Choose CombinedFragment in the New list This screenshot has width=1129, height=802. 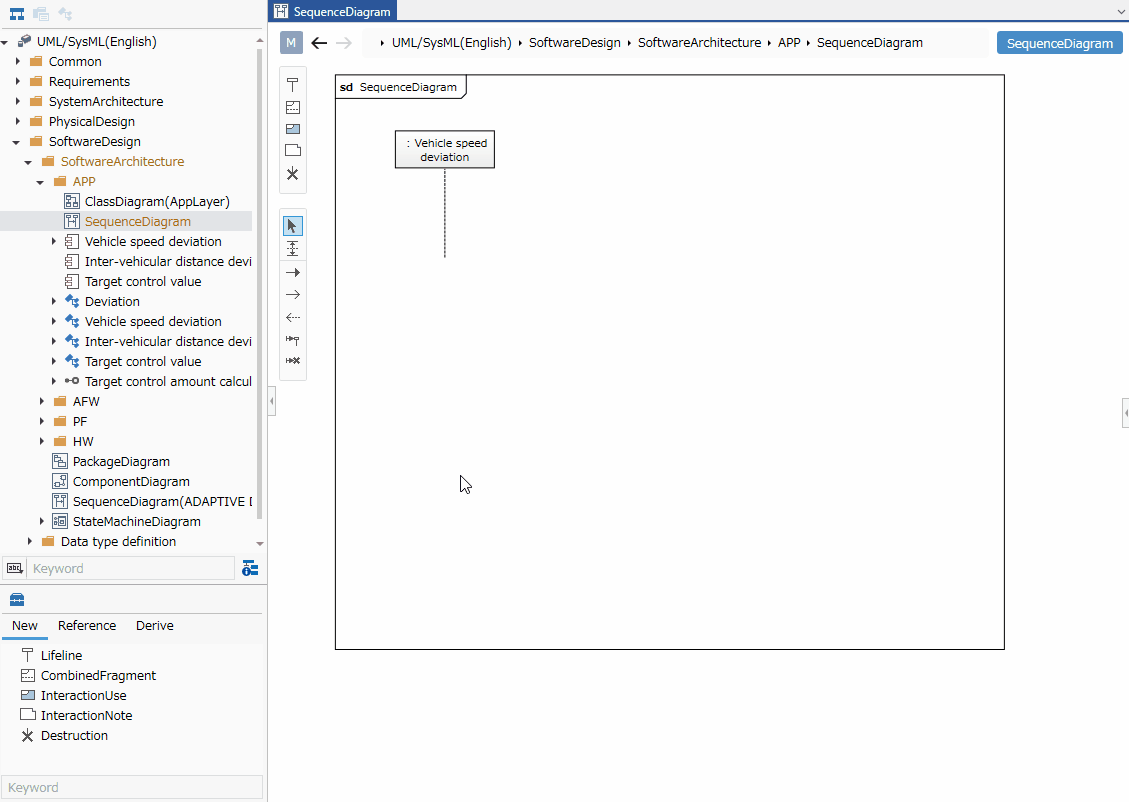(89, 676)
